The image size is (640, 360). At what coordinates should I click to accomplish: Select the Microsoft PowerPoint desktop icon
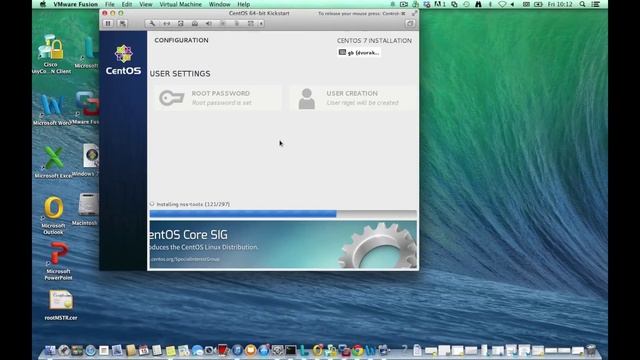click(58, 262)
